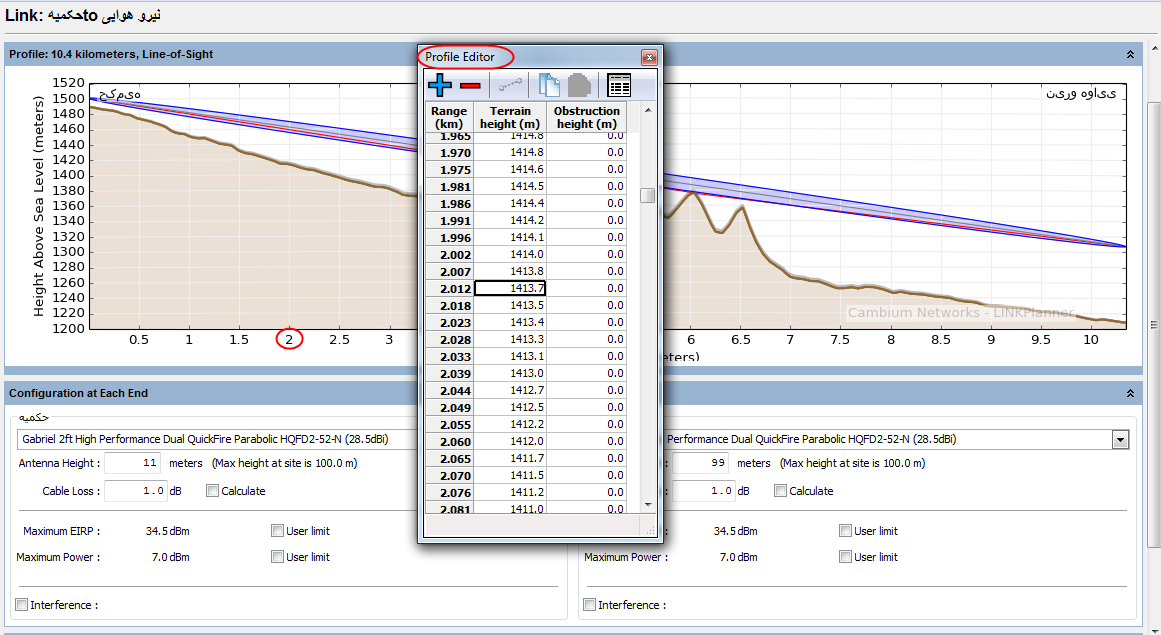1161x635 pixels.
Task: Select terrain height 1413.8 cell
Action: click(x=509, y=271)
